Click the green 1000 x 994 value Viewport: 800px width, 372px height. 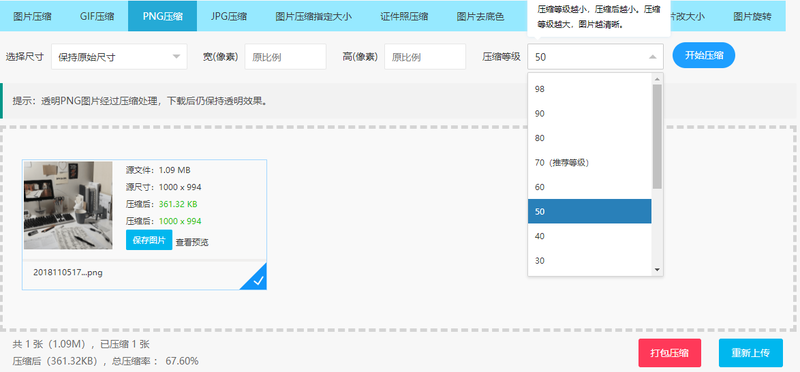click(x=180, y=221)
